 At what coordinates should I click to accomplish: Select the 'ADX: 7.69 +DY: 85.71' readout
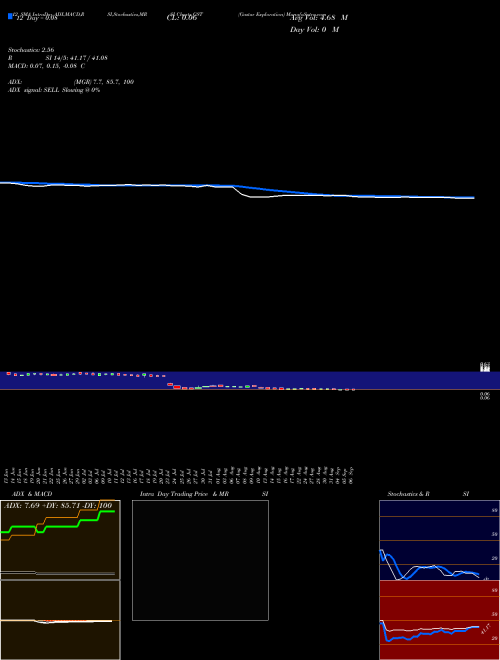point(43,506)
